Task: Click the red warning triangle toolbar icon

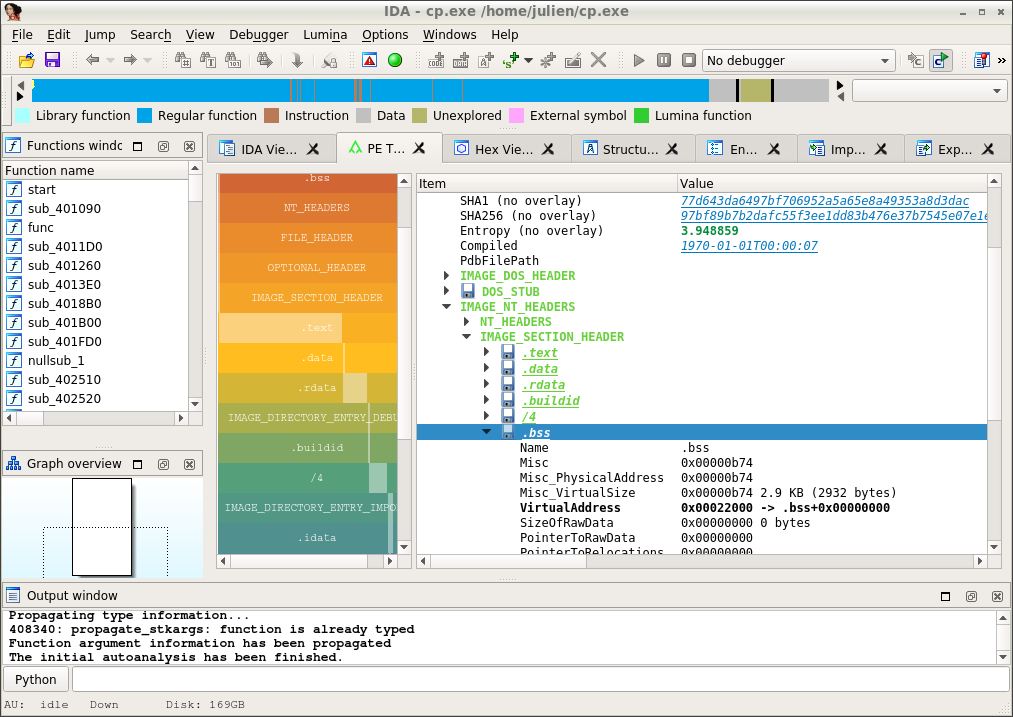Action: click(369, 60)
